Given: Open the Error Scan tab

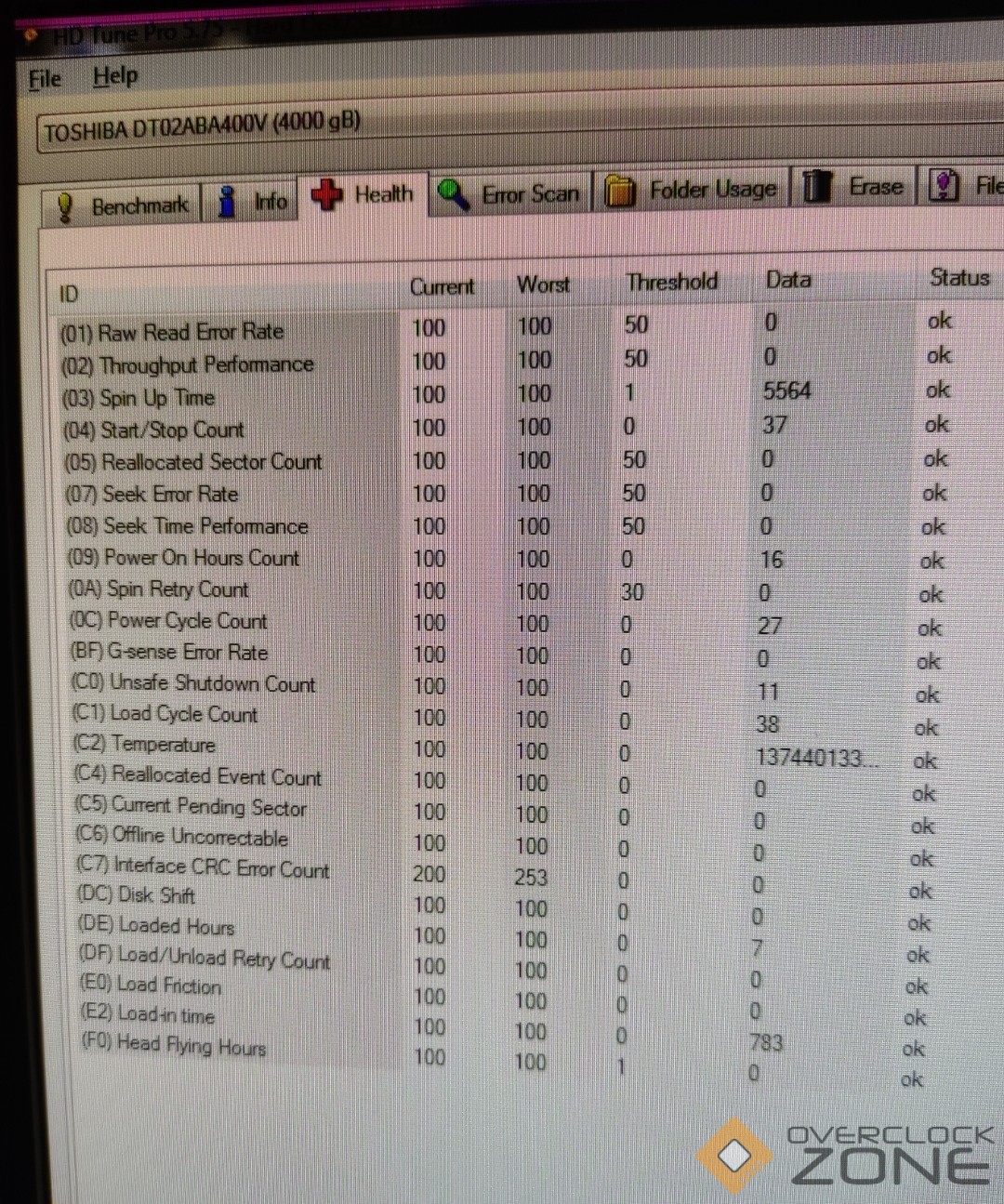Looking at the screenshot, I should pyautogui.click(x=510, y=194).
